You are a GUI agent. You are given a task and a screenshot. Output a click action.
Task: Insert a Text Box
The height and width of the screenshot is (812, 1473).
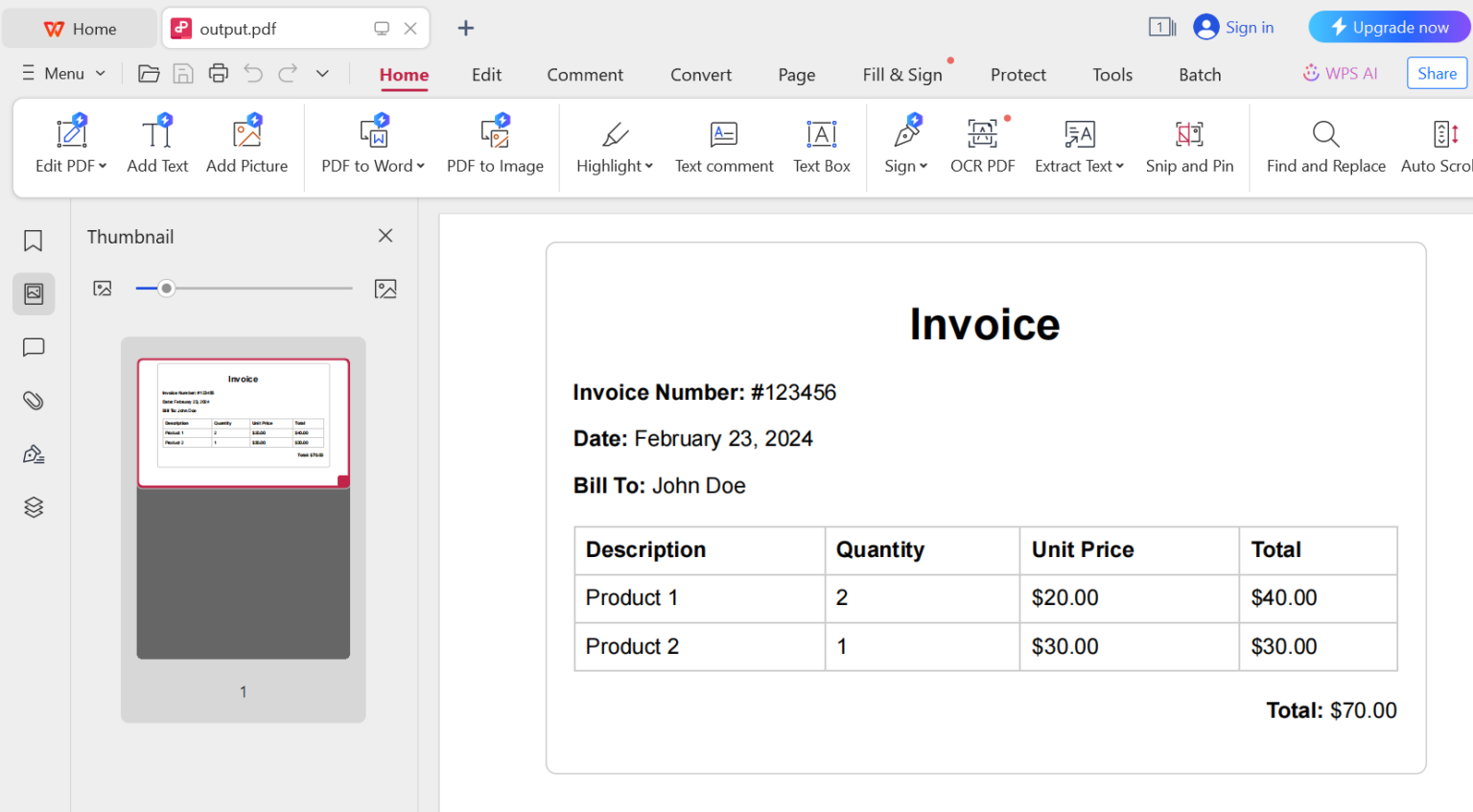(x=821, y=146)
